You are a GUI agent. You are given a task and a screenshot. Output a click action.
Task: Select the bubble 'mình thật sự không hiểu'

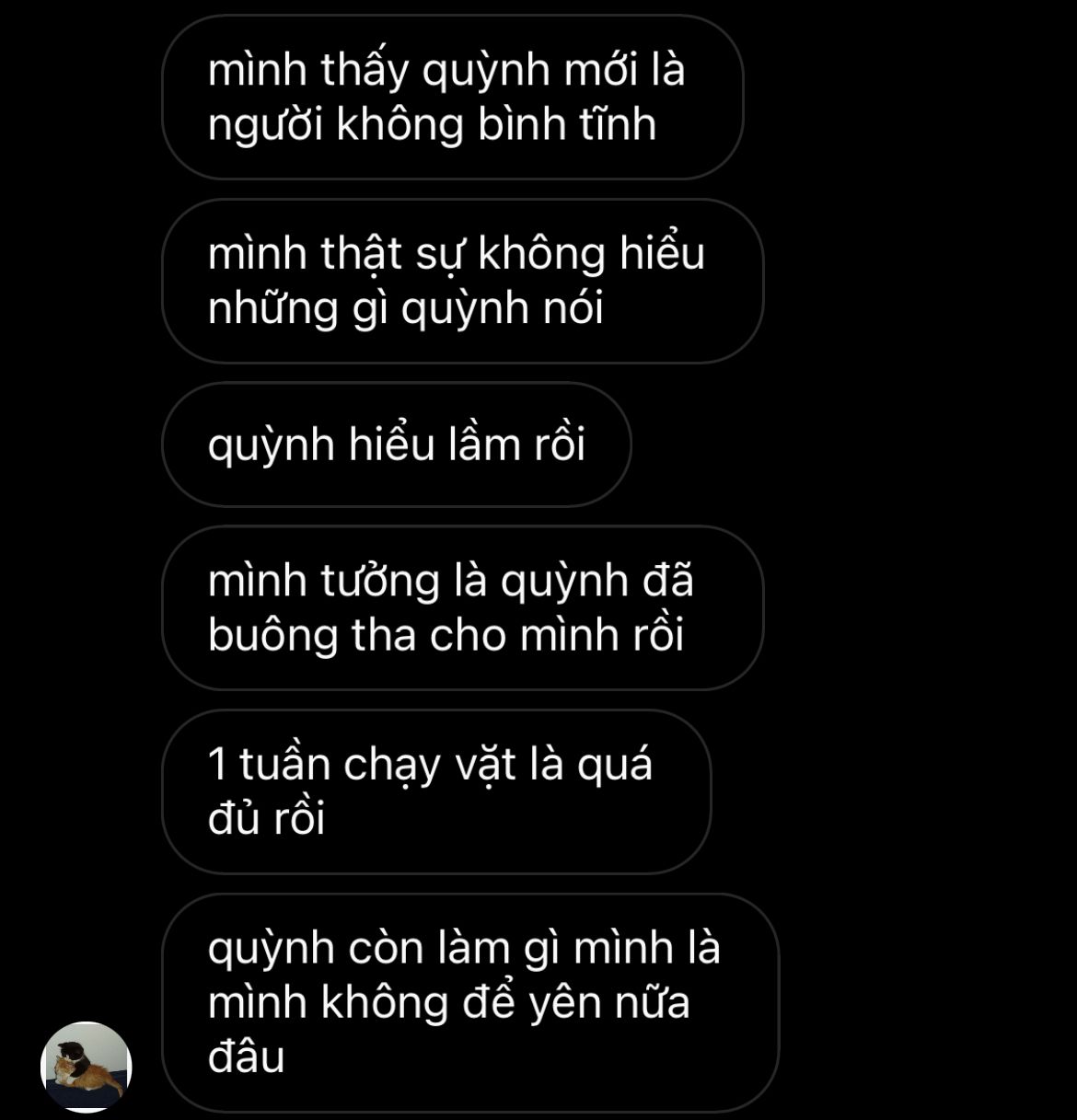[x=462, y=281]
